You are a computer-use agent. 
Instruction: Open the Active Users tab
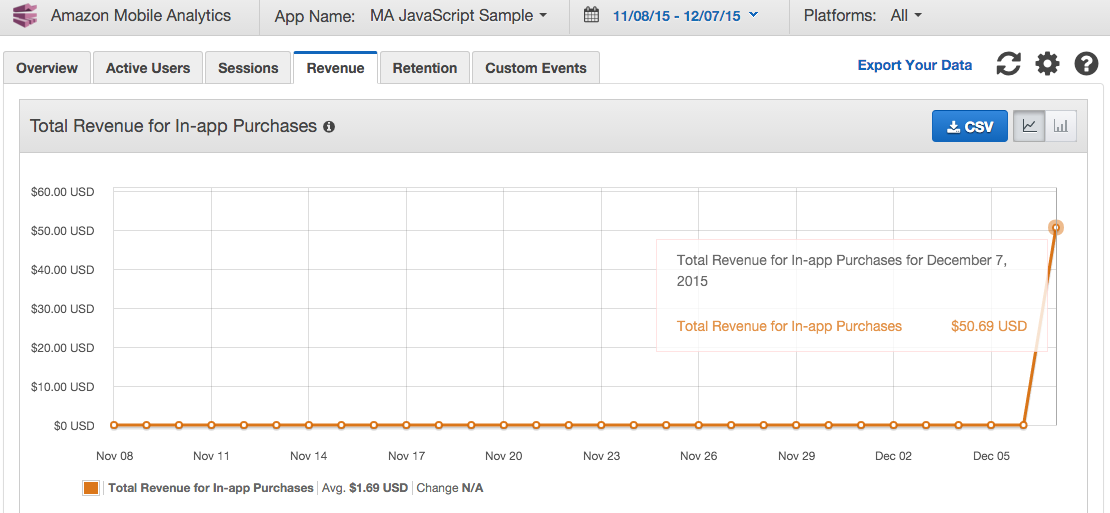tap(148, 68)
